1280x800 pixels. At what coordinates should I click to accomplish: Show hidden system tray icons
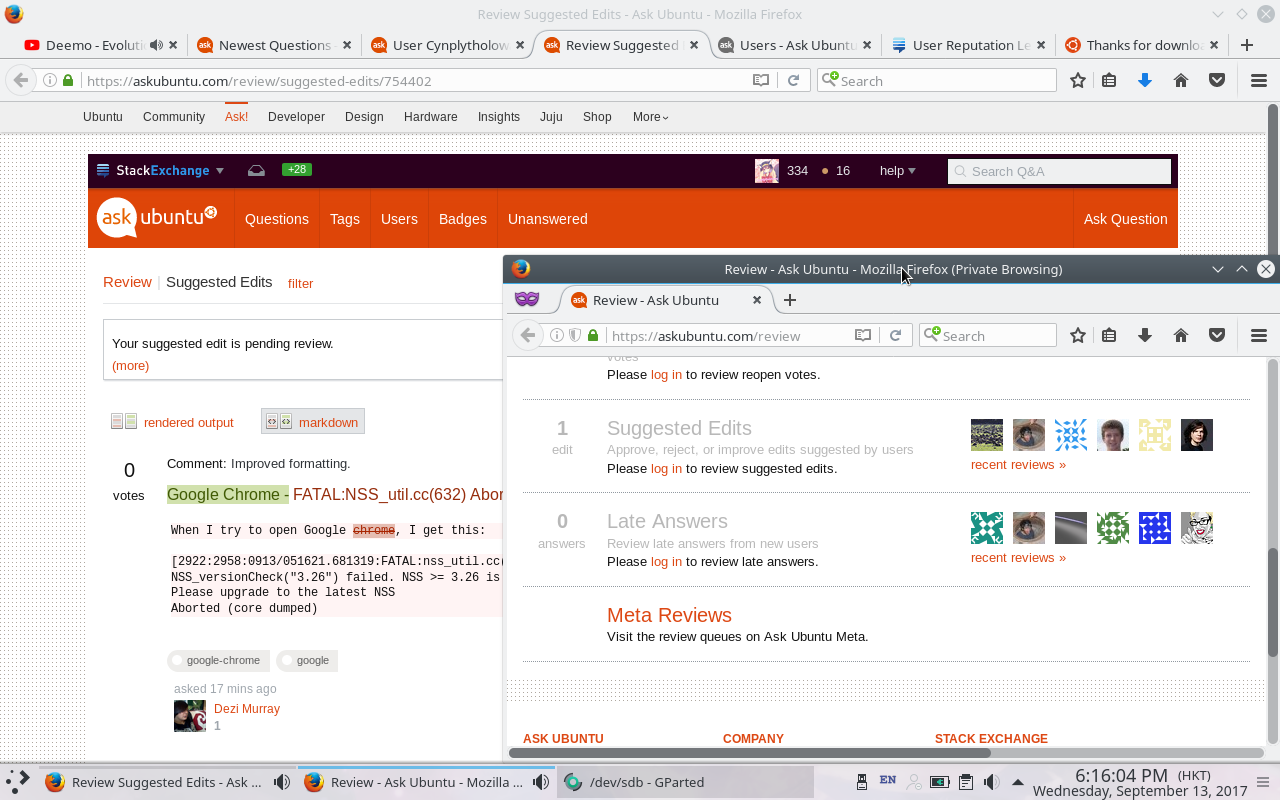(1017, 782)
